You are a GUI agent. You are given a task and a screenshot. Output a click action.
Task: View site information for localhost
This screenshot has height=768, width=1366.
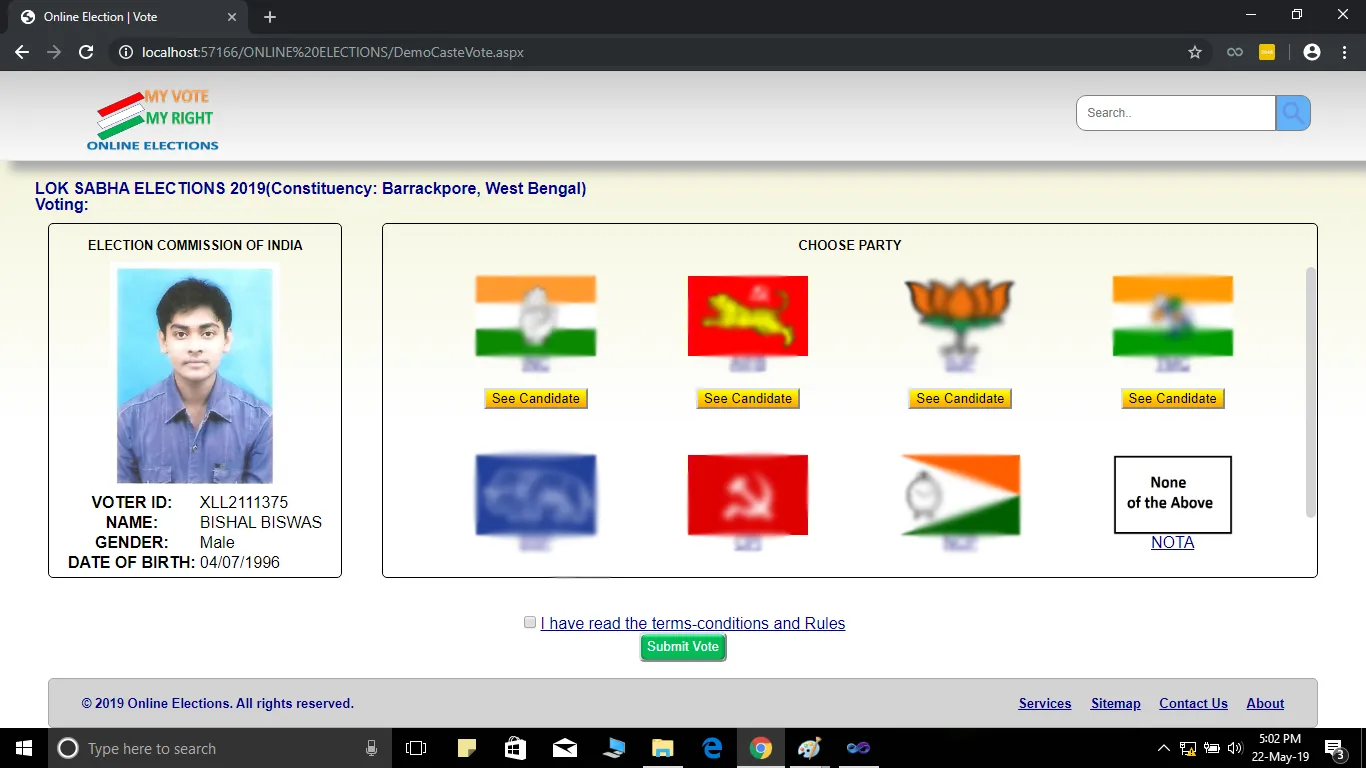coord(126,52)
